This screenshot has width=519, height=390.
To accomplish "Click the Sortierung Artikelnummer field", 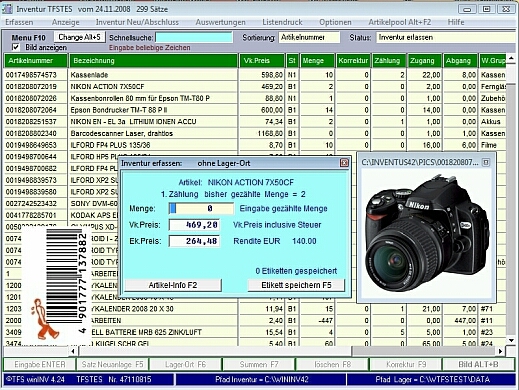I will (309, 37).
